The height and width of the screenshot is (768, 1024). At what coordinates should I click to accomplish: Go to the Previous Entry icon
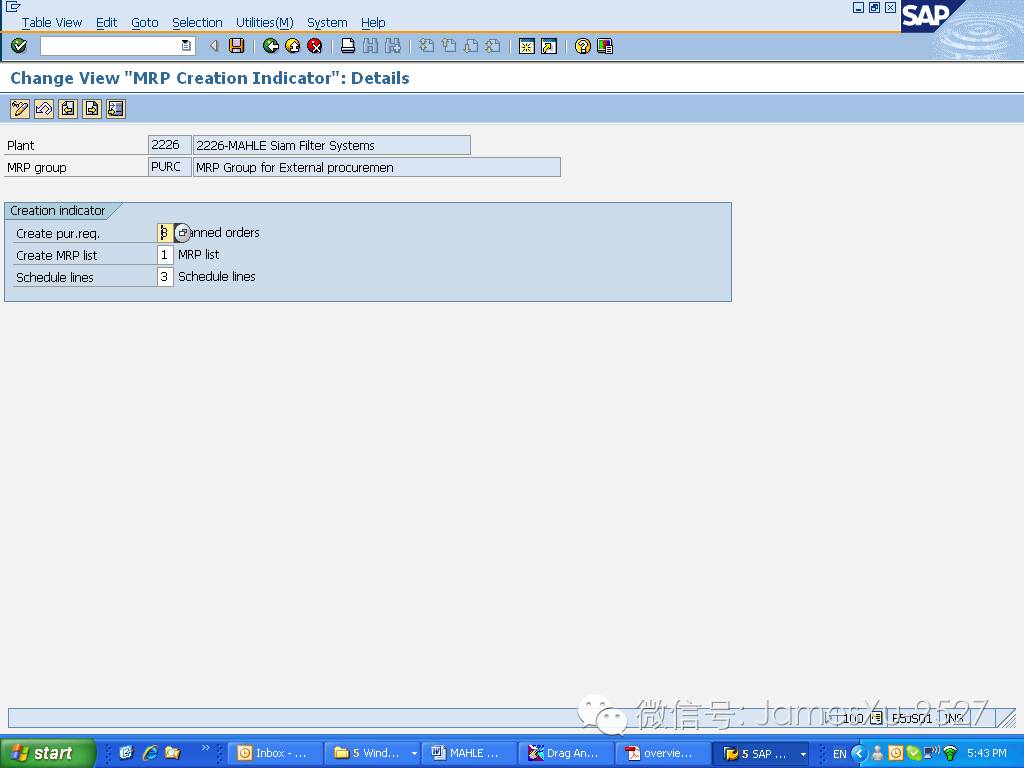[68, 108]
